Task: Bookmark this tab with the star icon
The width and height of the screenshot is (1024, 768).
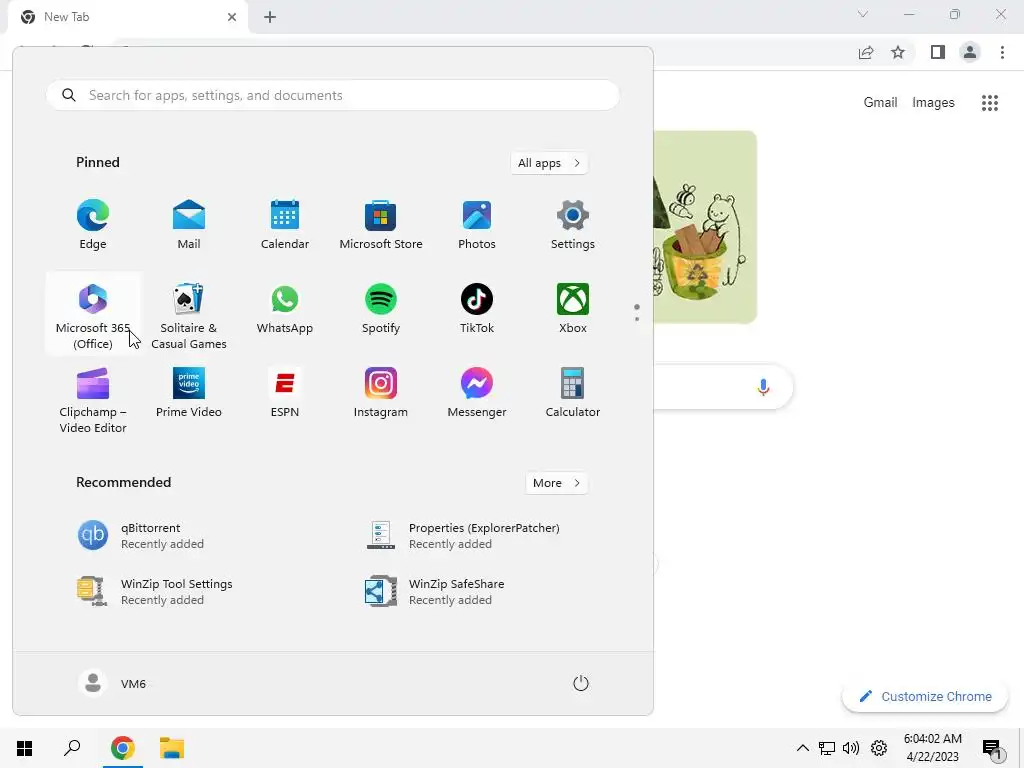Action: [898, 52]
